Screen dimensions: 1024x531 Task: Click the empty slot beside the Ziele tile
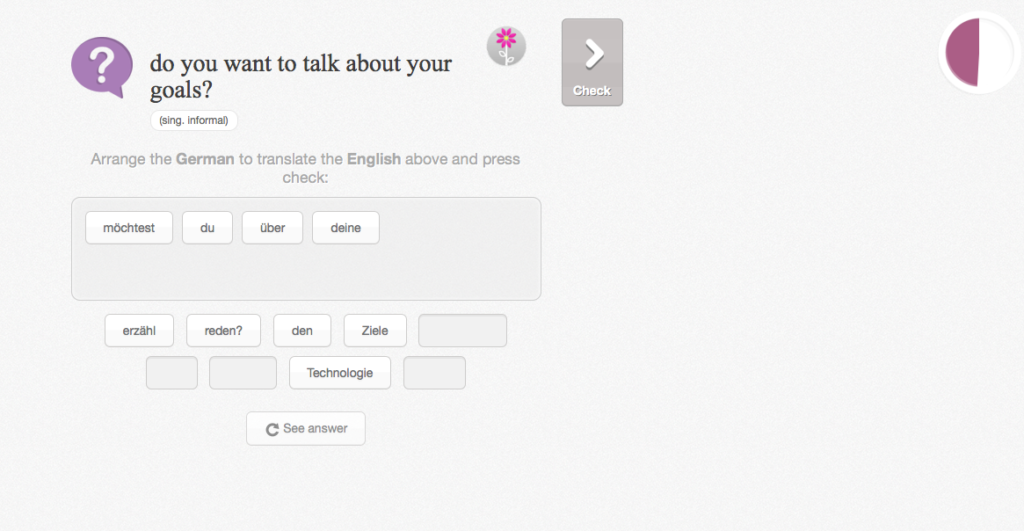[x=462, y=331]
